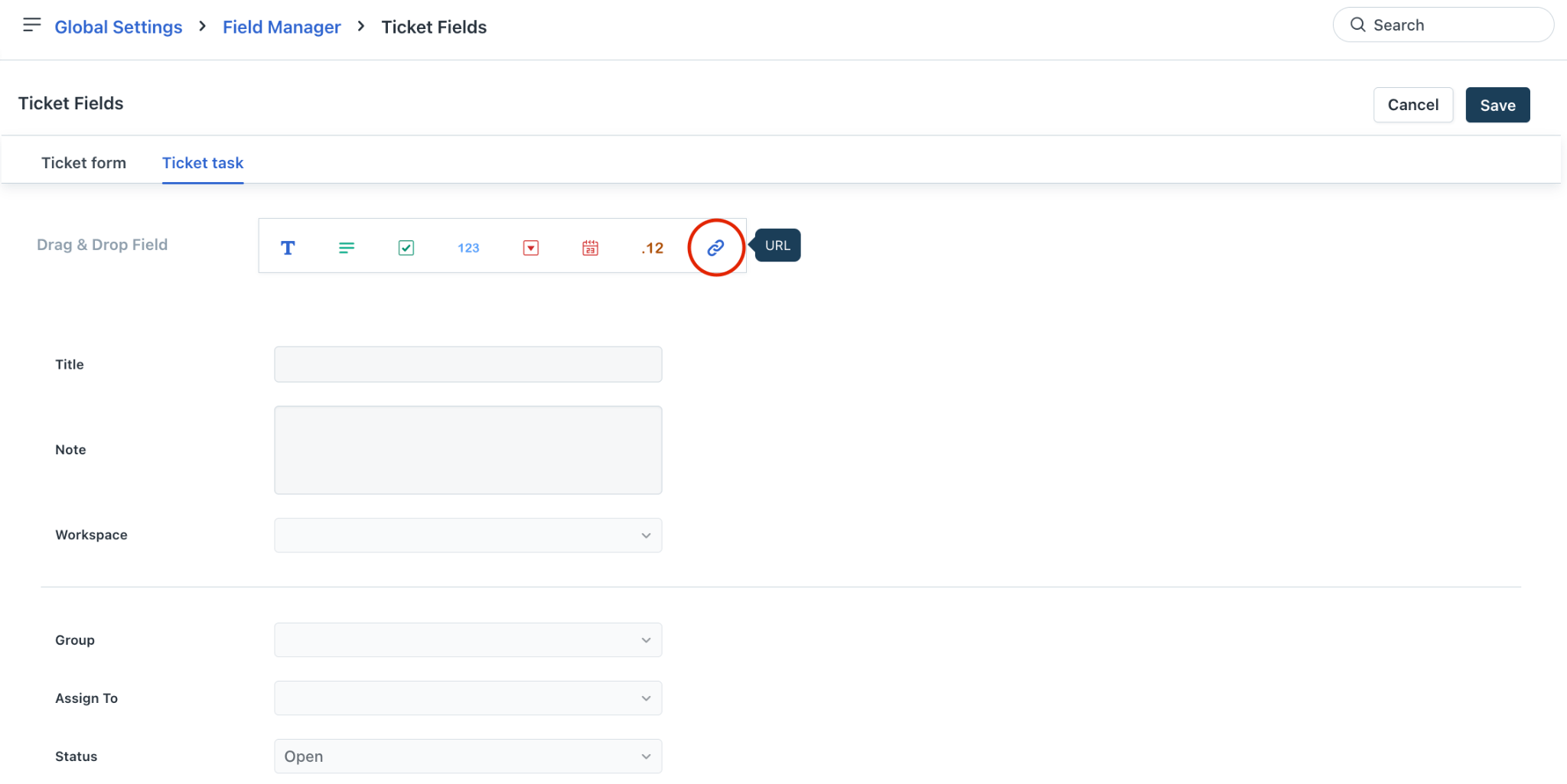Screen dimensions: 1567x784
Task: Go to Global Settings breadcrumb link
Action: click(119, 27)
